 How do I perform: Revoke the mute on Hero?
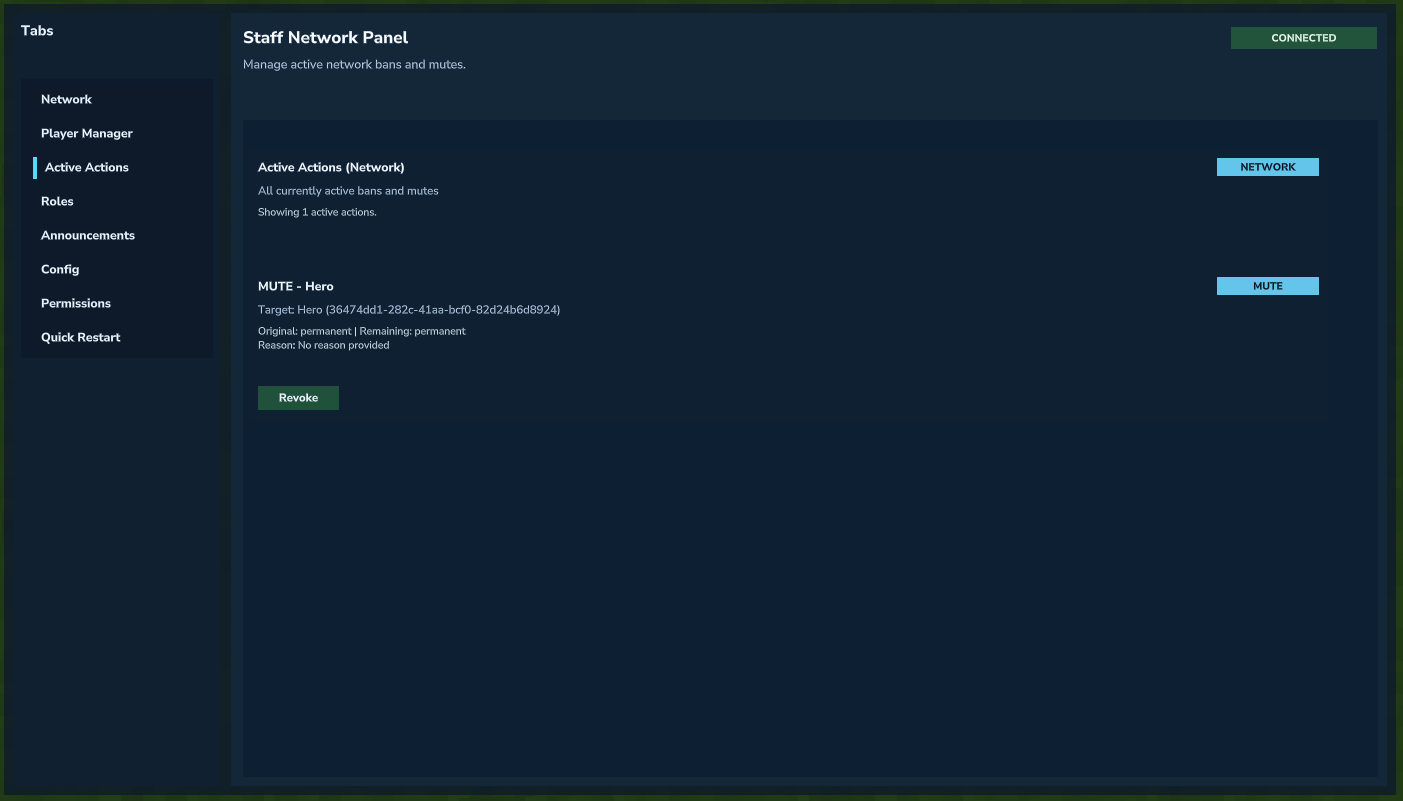[298, 398]
